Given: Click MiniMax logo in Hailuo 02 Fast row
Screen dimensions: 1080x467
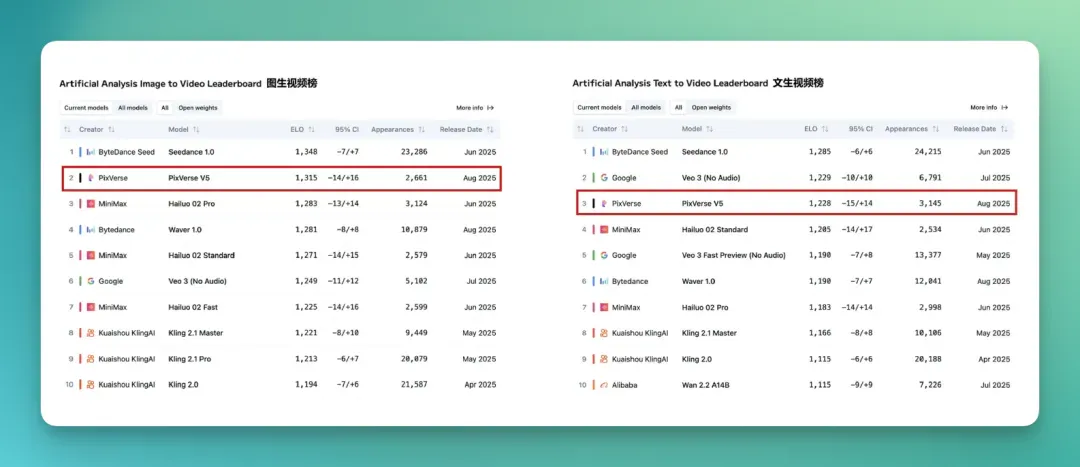Looking at the screenshot, I should pos(90,307).
